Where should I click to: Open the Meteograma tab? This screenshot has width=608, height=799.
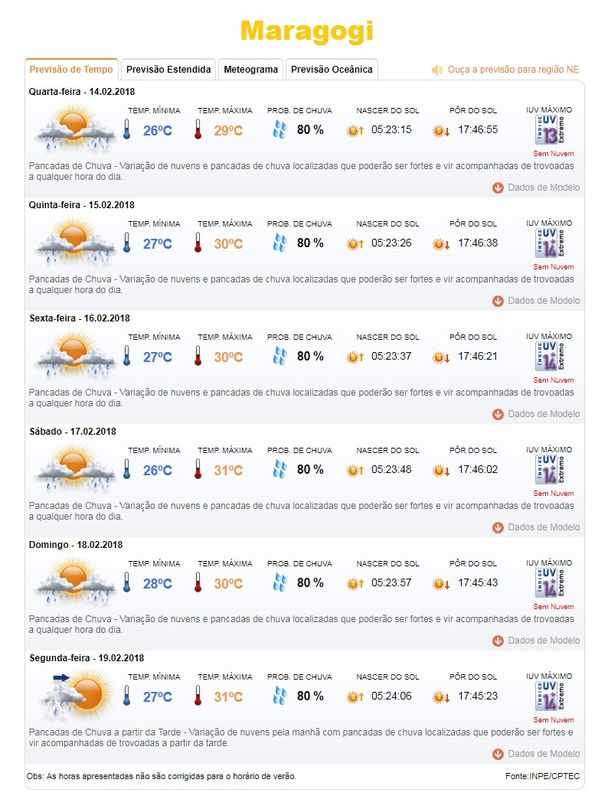pyautogui.click(x=250, y=69)
